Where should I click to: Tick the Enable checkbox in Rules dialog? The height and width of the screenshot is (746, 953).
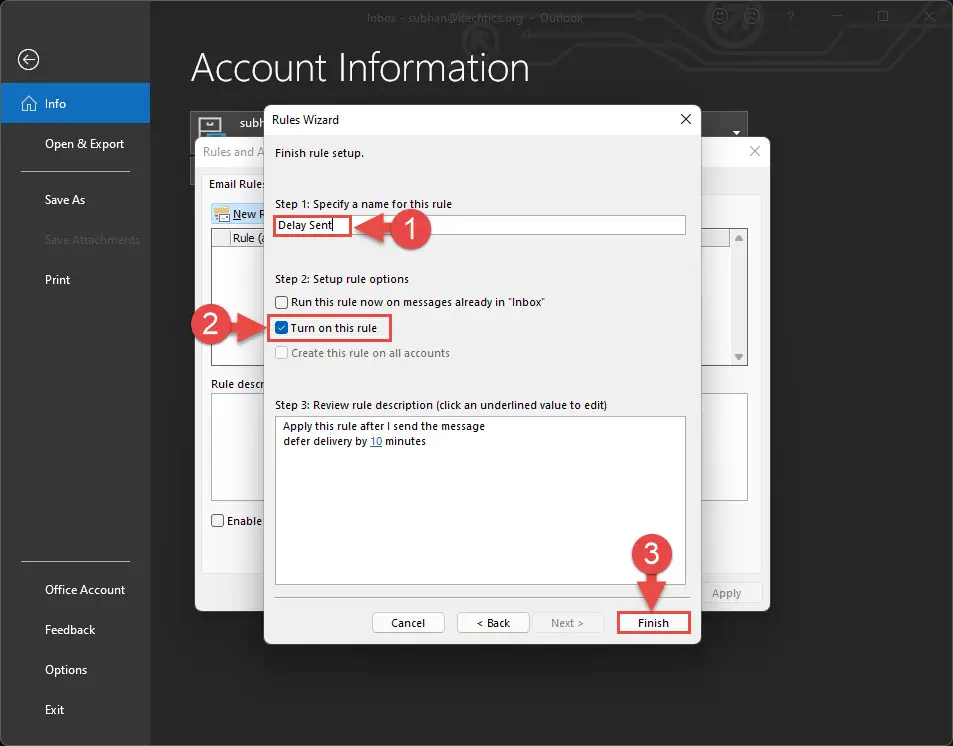coord(217,520)
